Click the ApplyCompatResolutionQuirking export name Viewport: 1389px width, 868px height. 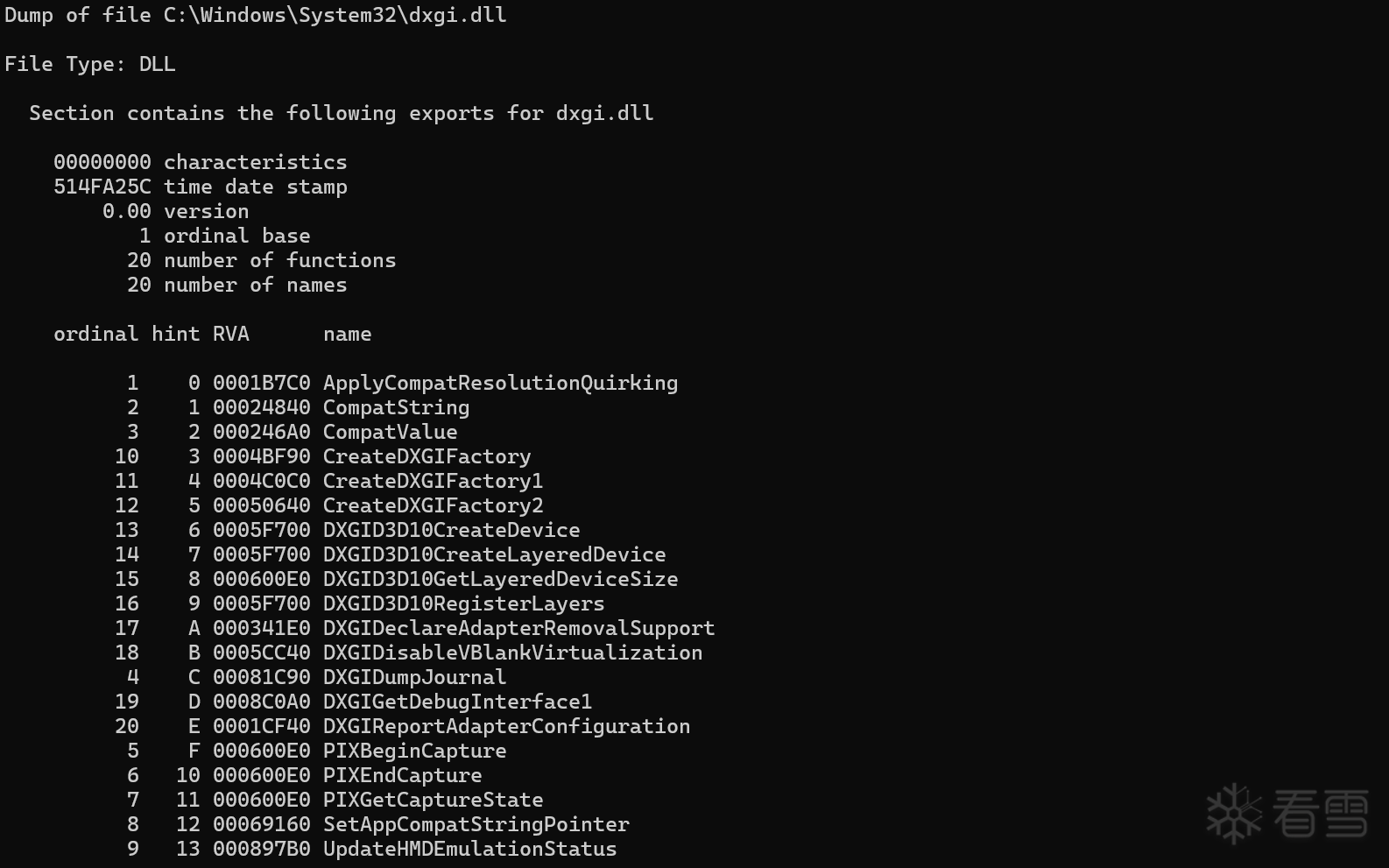click(x=500, y=384)
